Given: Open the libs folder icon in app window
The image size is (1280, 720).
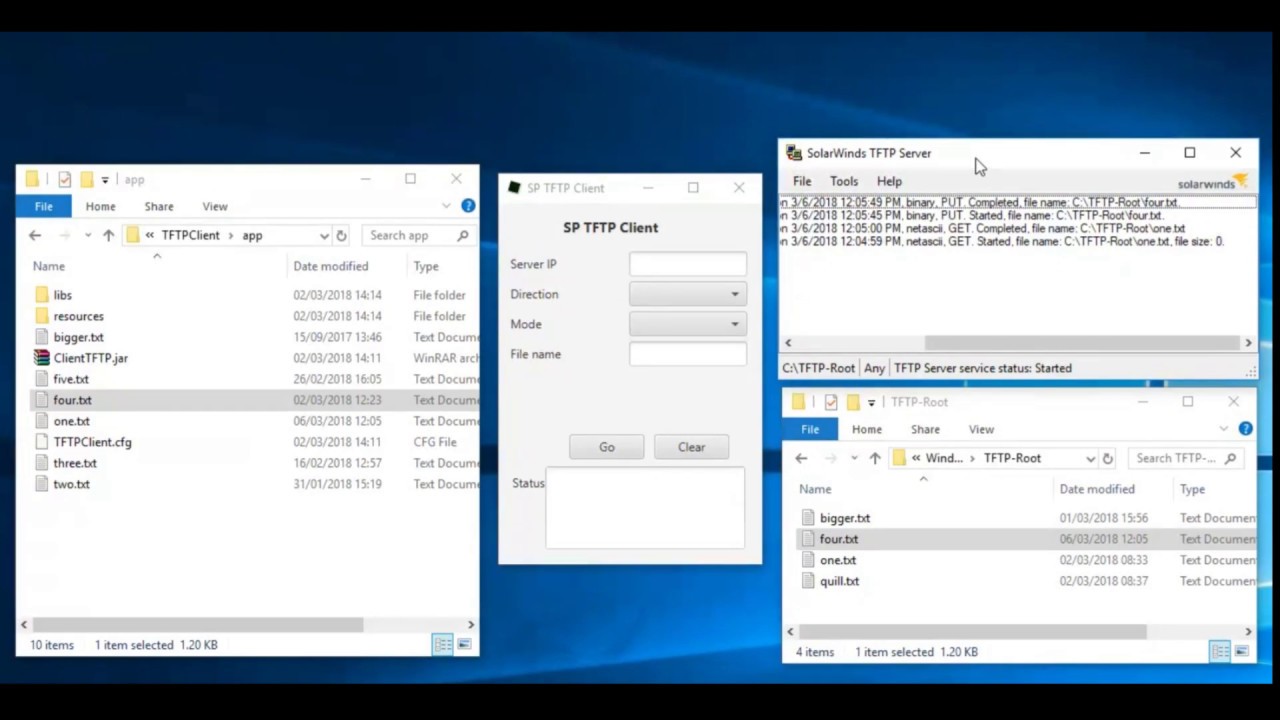Looking at the screenshot, I should coord(41,295).
